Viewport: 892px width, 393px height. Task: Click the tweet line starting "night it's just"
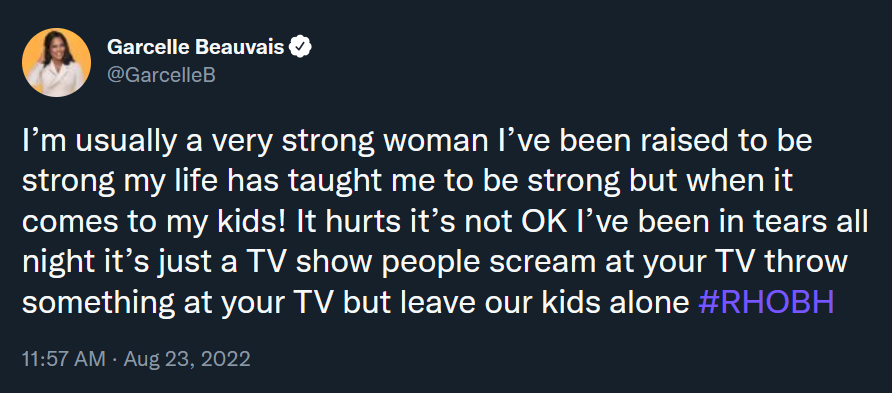(435, 263)
